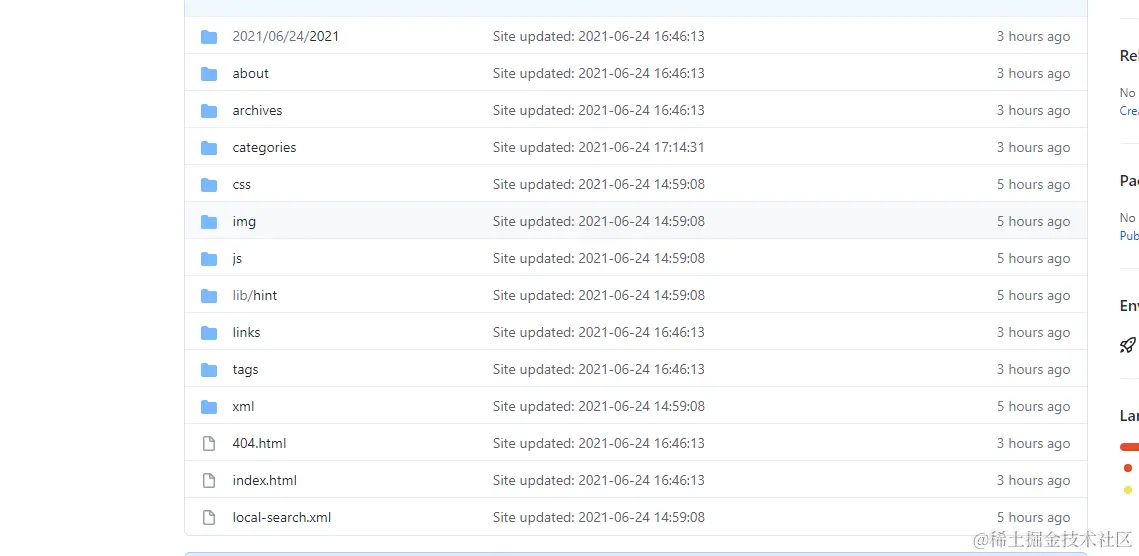
Task: Click the file icon beside 404.html
Action: click(209, 443)
